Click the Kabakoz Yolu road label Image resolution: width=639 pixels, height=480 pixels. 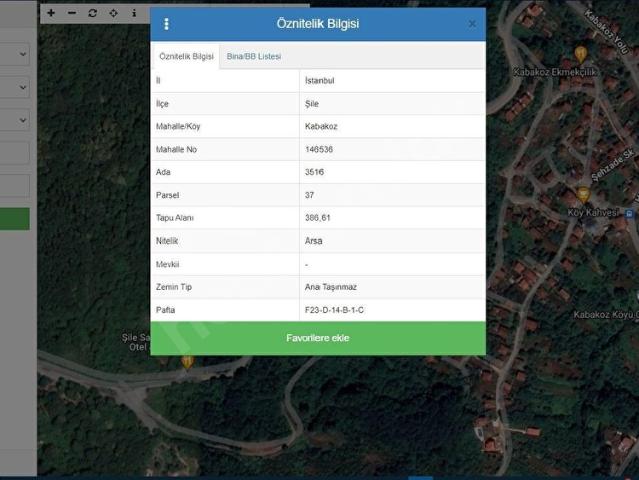(606, 32)
